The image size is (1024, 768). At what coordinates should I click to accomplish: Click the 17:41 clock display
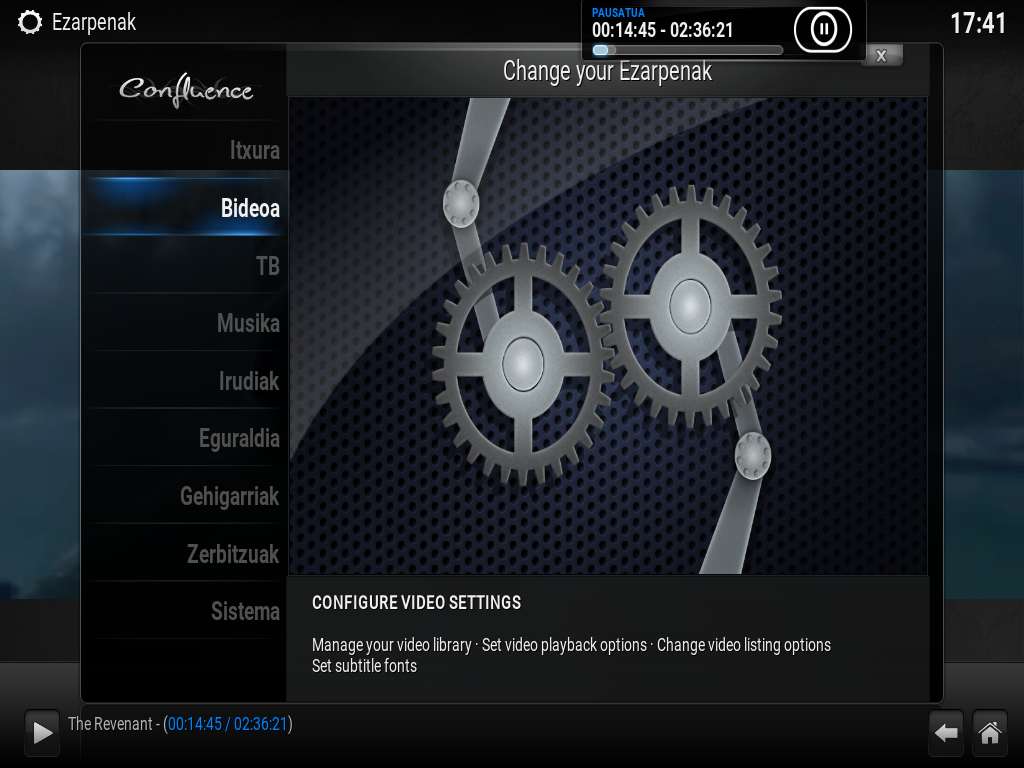click(x=978, y=24)
